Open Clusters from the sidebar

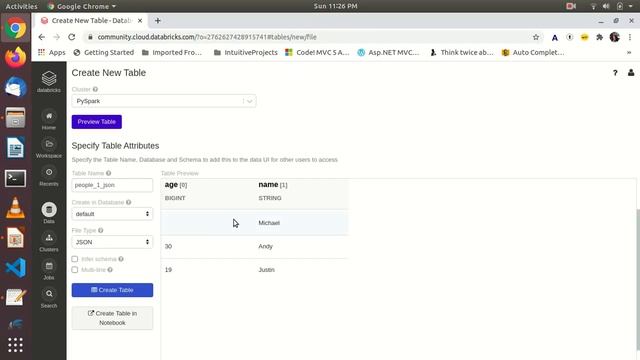(49, 242)
